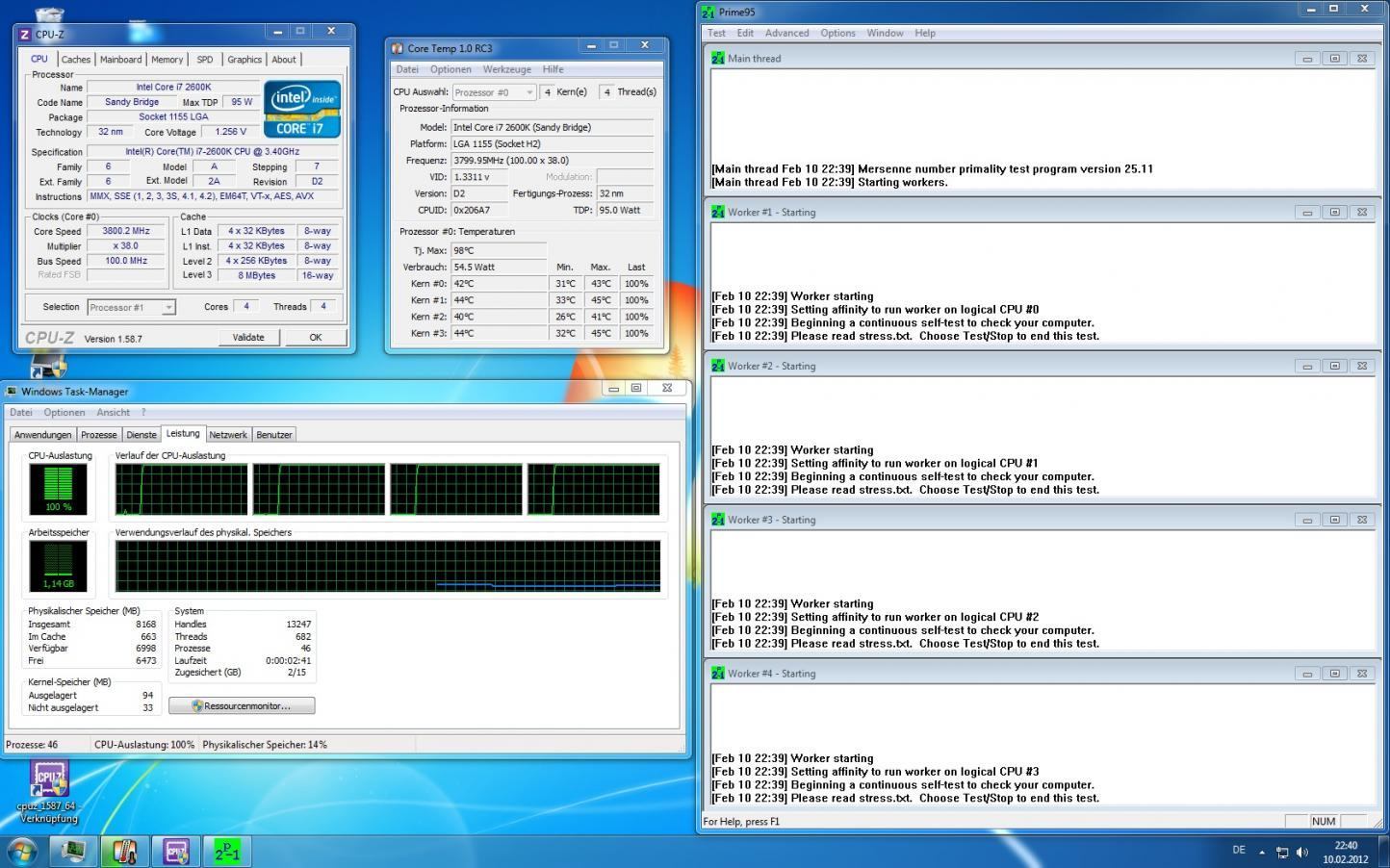1390x868 pixels.
Task: Open the Advanced menu in Prime95
Action: click(787, 33)
